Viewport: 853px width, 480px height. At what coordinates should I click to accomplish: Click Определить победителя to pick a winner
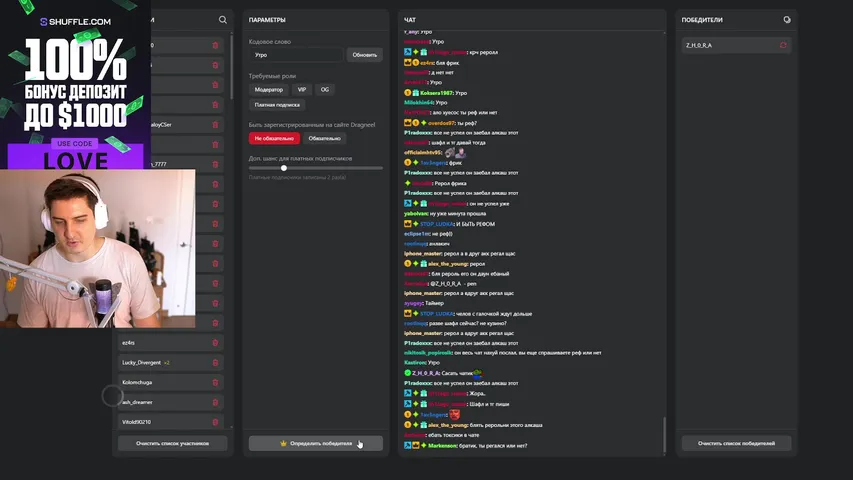tap(316, 443)
